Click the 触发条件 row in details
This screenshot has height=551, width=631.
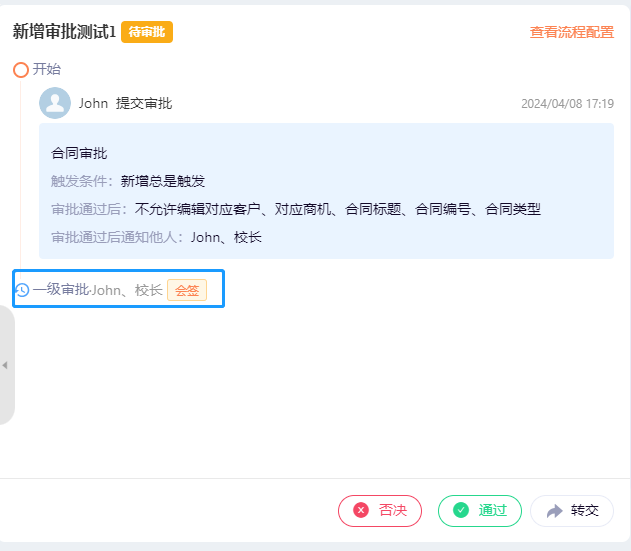(x=128, y=181)
